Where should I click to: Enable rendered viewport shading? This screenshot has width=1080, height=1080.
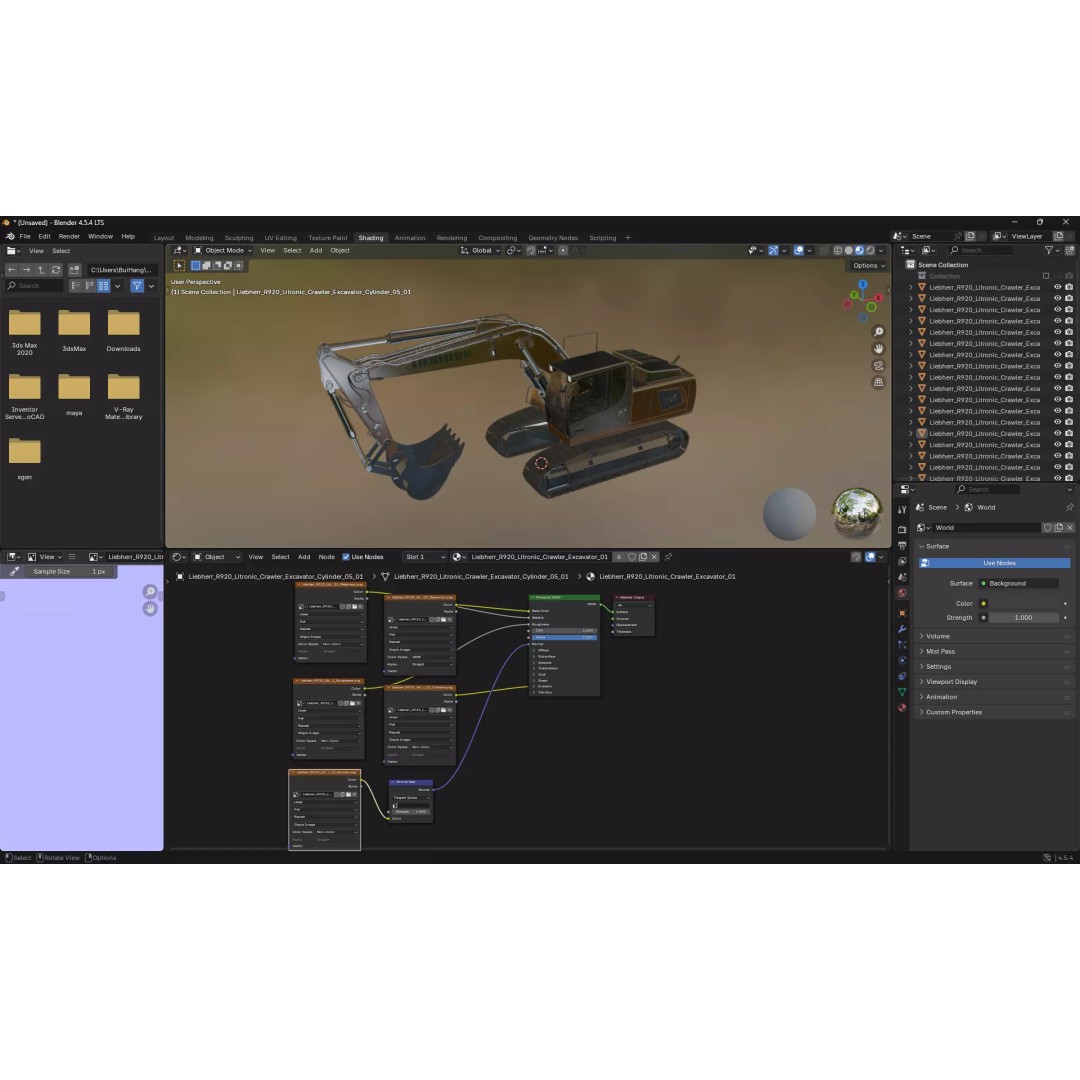tap(870, 251)
